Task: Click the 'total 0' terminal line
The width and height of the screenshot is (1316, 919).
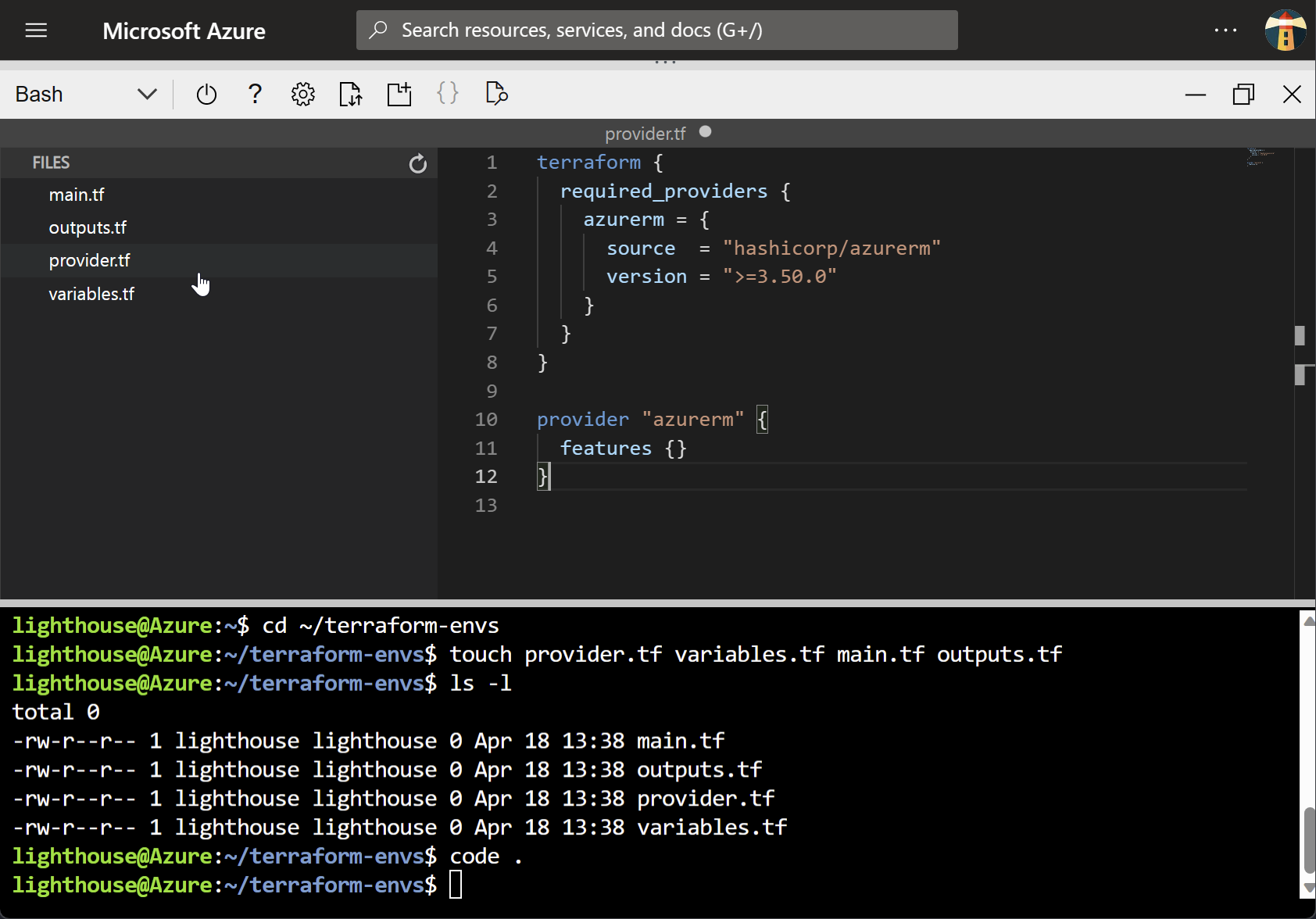Action: point(56,713)
